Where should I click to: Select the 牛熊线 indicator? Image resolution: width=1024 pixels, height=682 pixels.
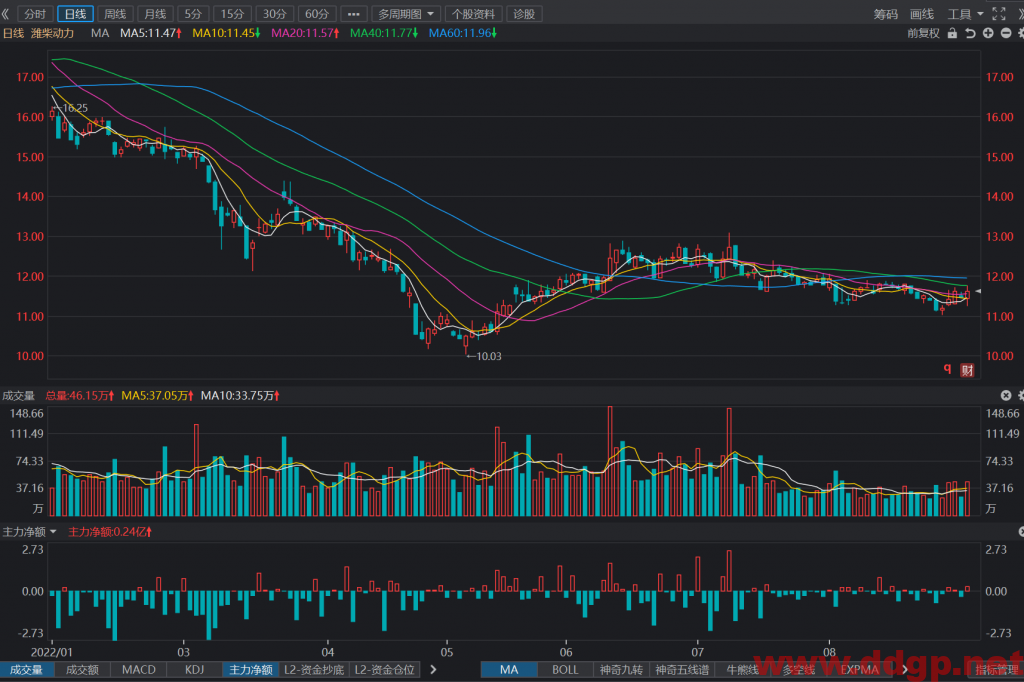[x=743, y=670]
